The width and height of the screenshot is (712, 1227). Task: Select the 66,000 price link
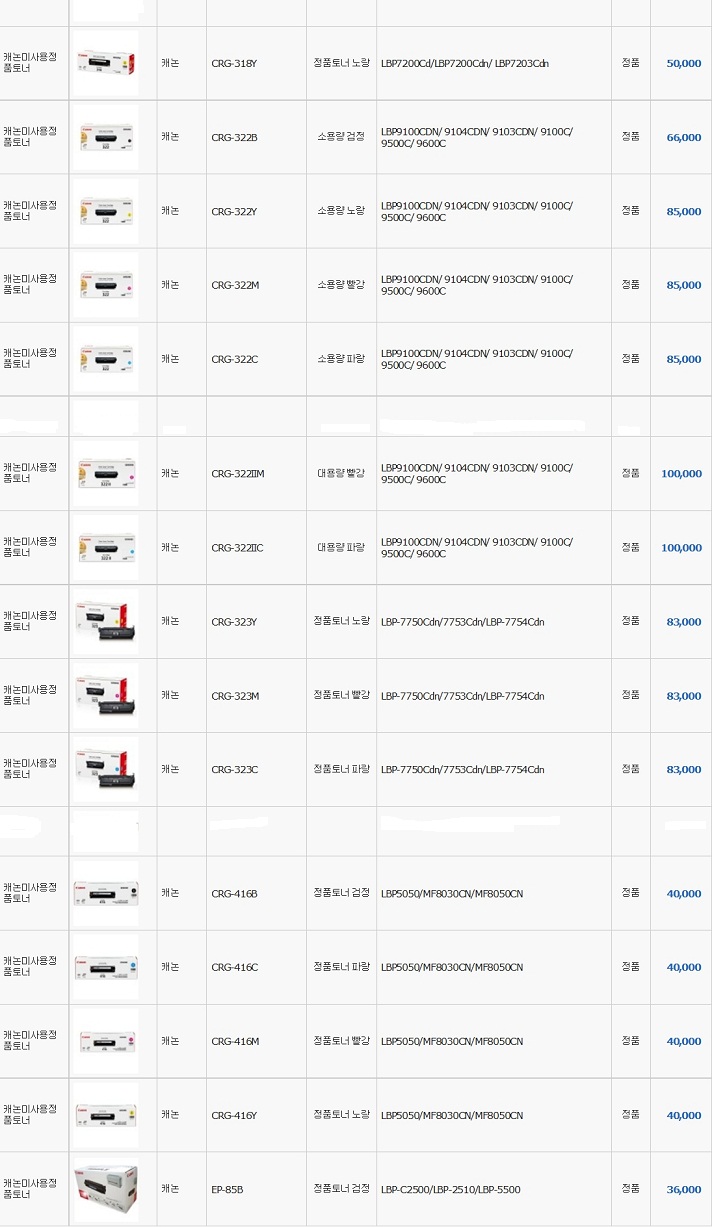tap(684, 138)
